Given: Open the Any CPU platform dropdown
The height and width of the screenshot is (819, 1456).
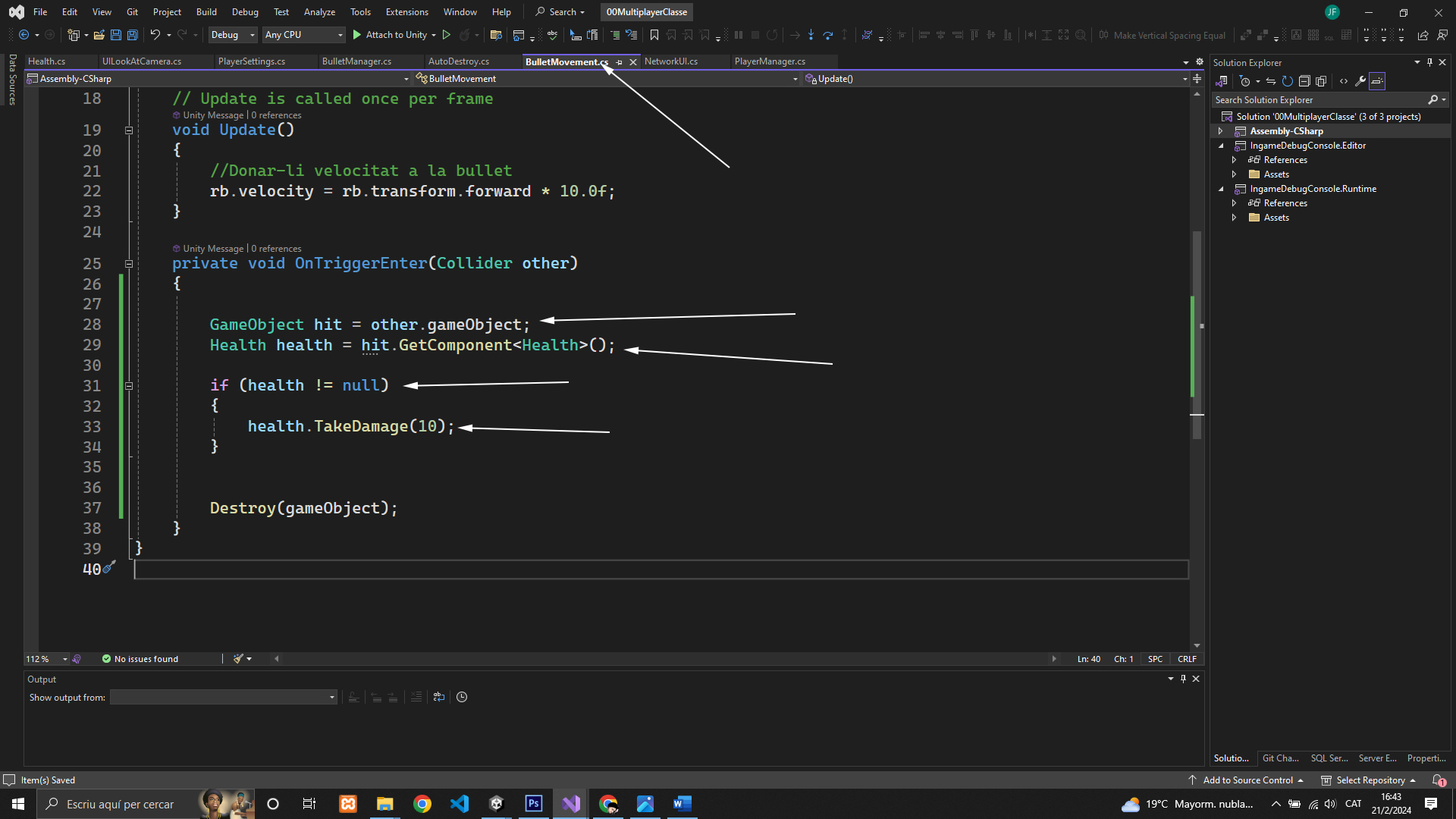Looking at the screenshot, I should click(x=303, y=35).
